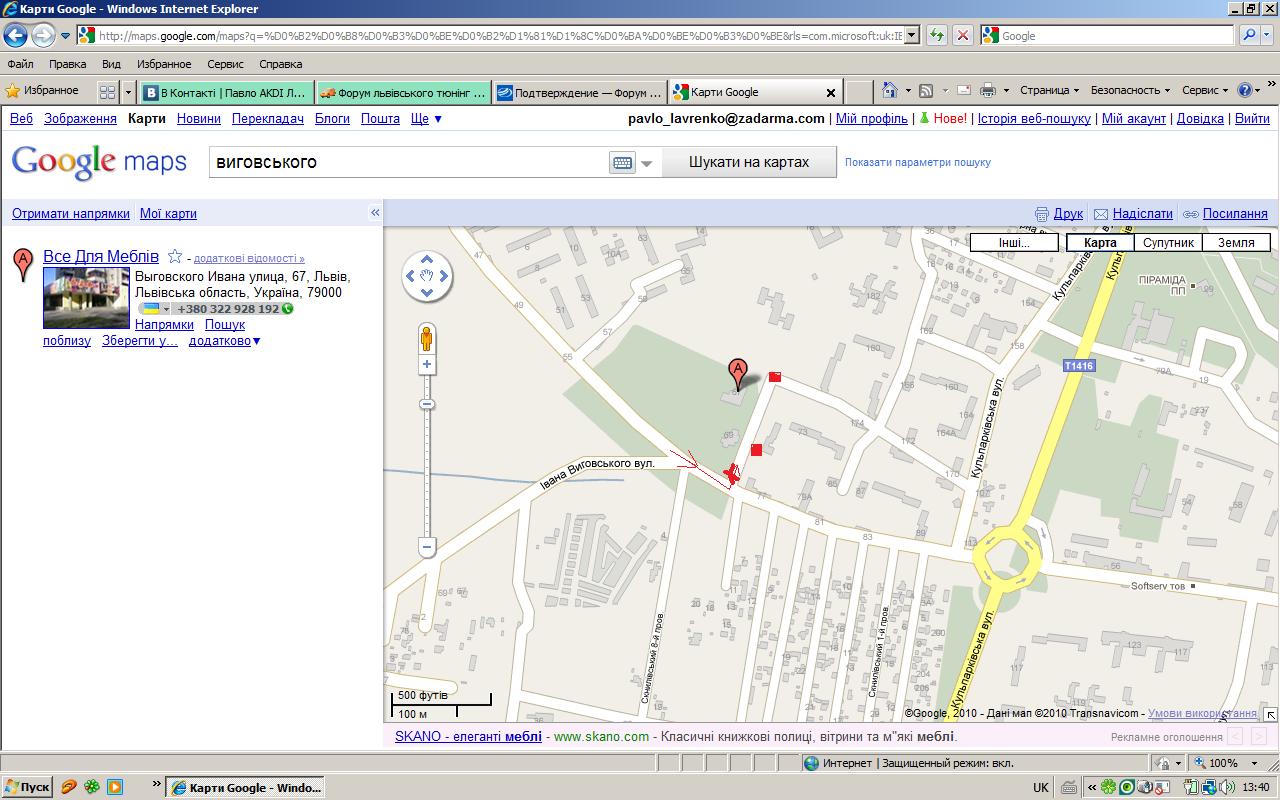
Task: Click "Отримати напрямки" link
Action: click(x=71, y=213)
